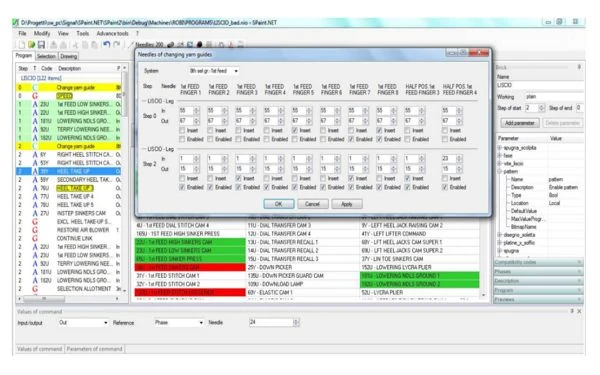Toggle Step 2 Enabled checkbox under HALF POS FINGER 4
The height and width of the screenshot is (375, 600).
(445, 187)
